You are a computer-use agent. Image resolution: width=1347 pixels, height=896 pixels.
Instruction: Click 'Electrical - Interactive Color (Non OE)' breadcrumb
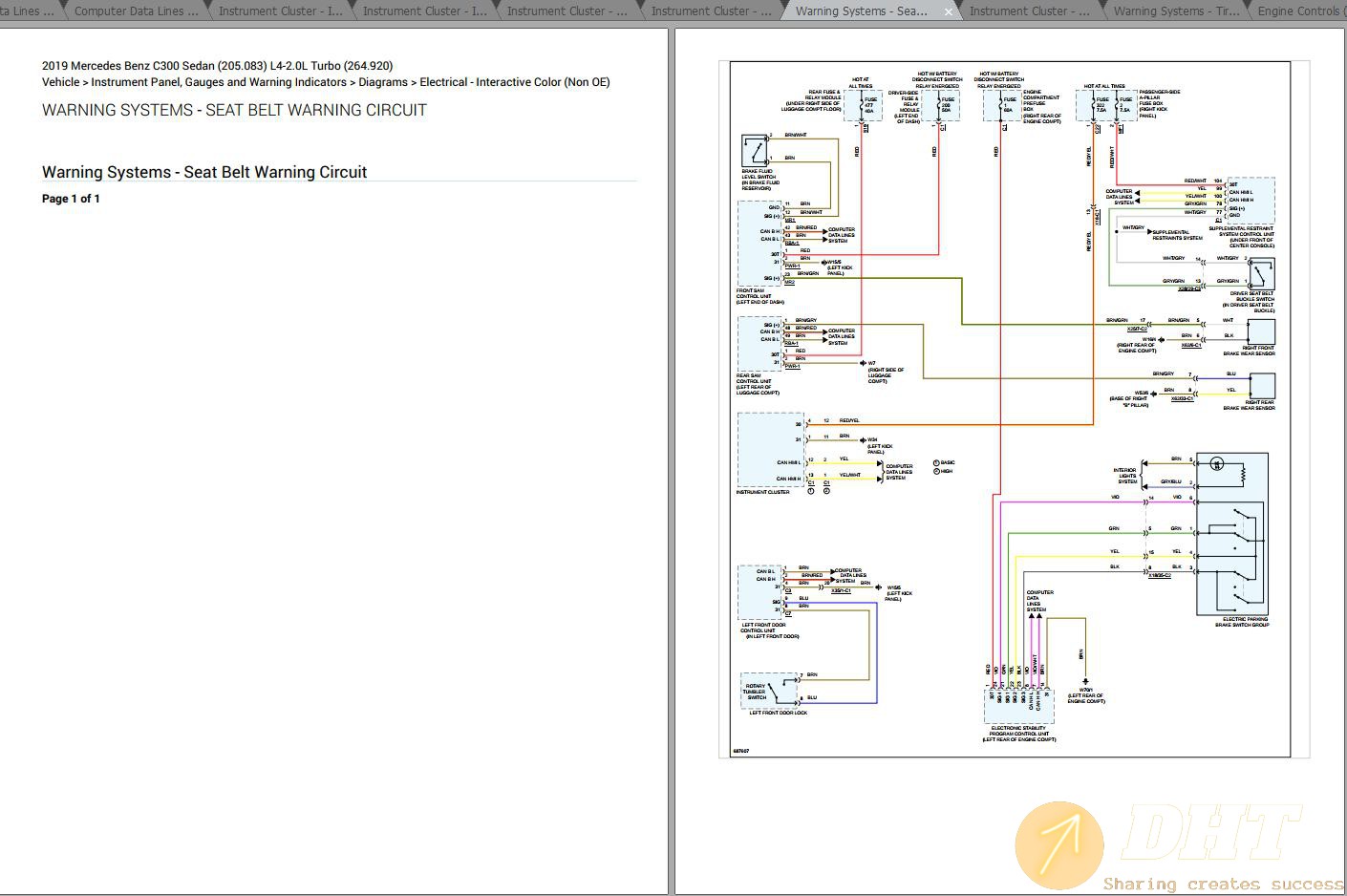point(515,82)
